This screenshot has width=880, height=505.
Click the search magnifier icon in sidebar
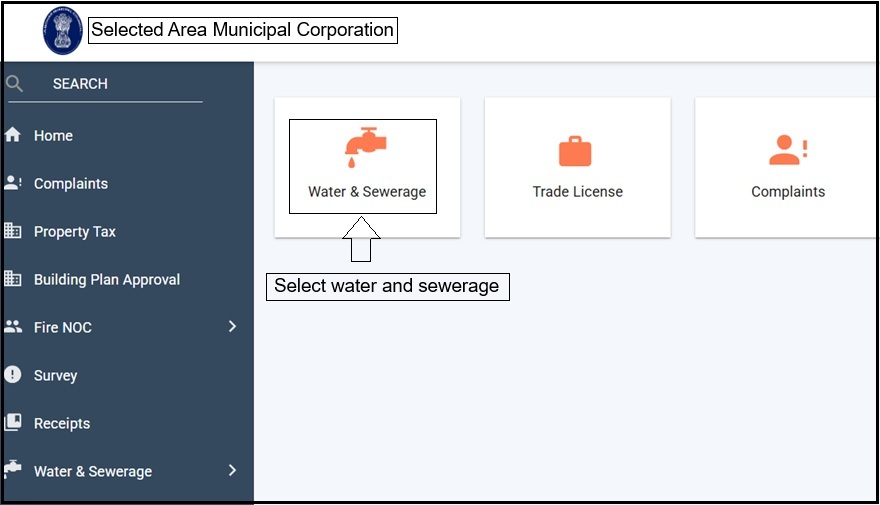tap(14, 84)
